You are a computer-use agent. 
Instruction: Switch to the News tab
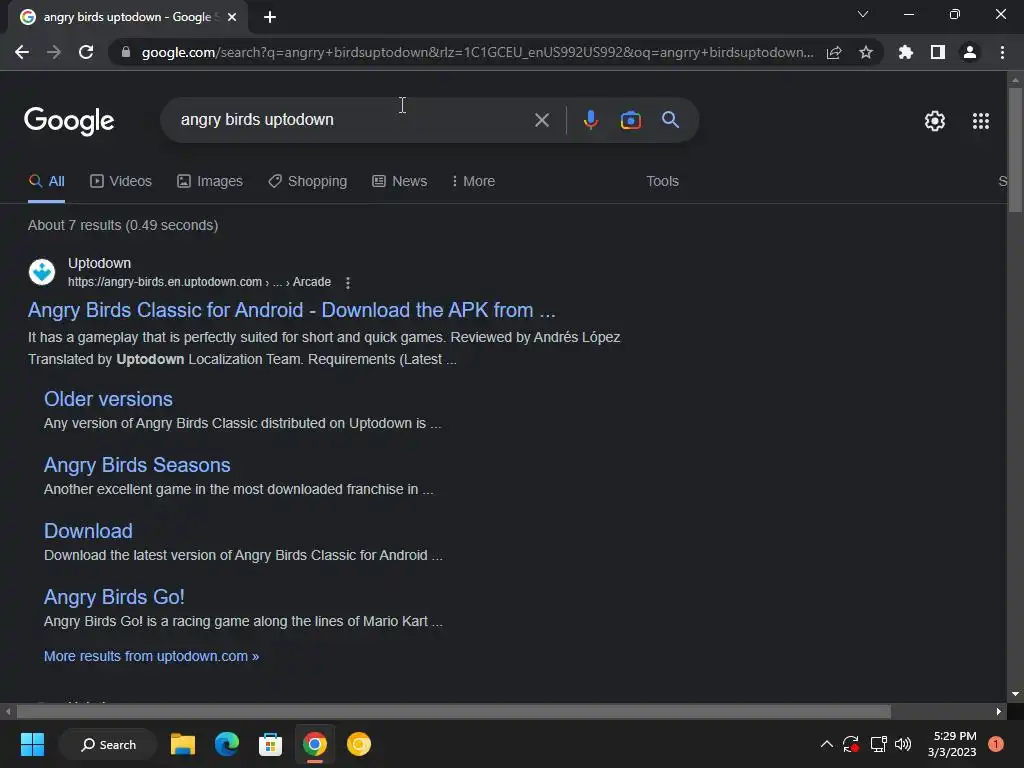400,182
